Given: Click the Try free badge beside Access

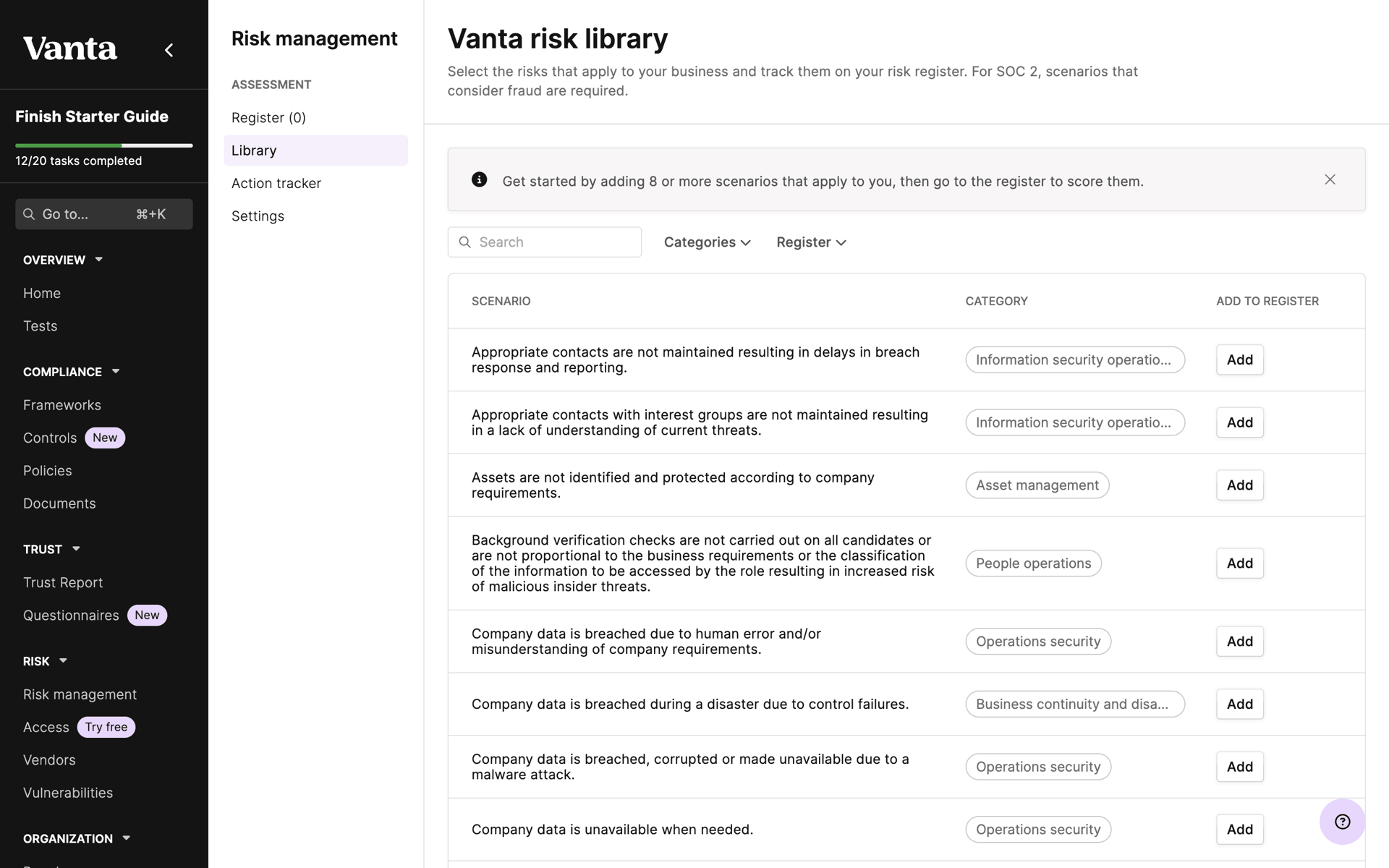Looking at the screenshot, I should 106,727.
